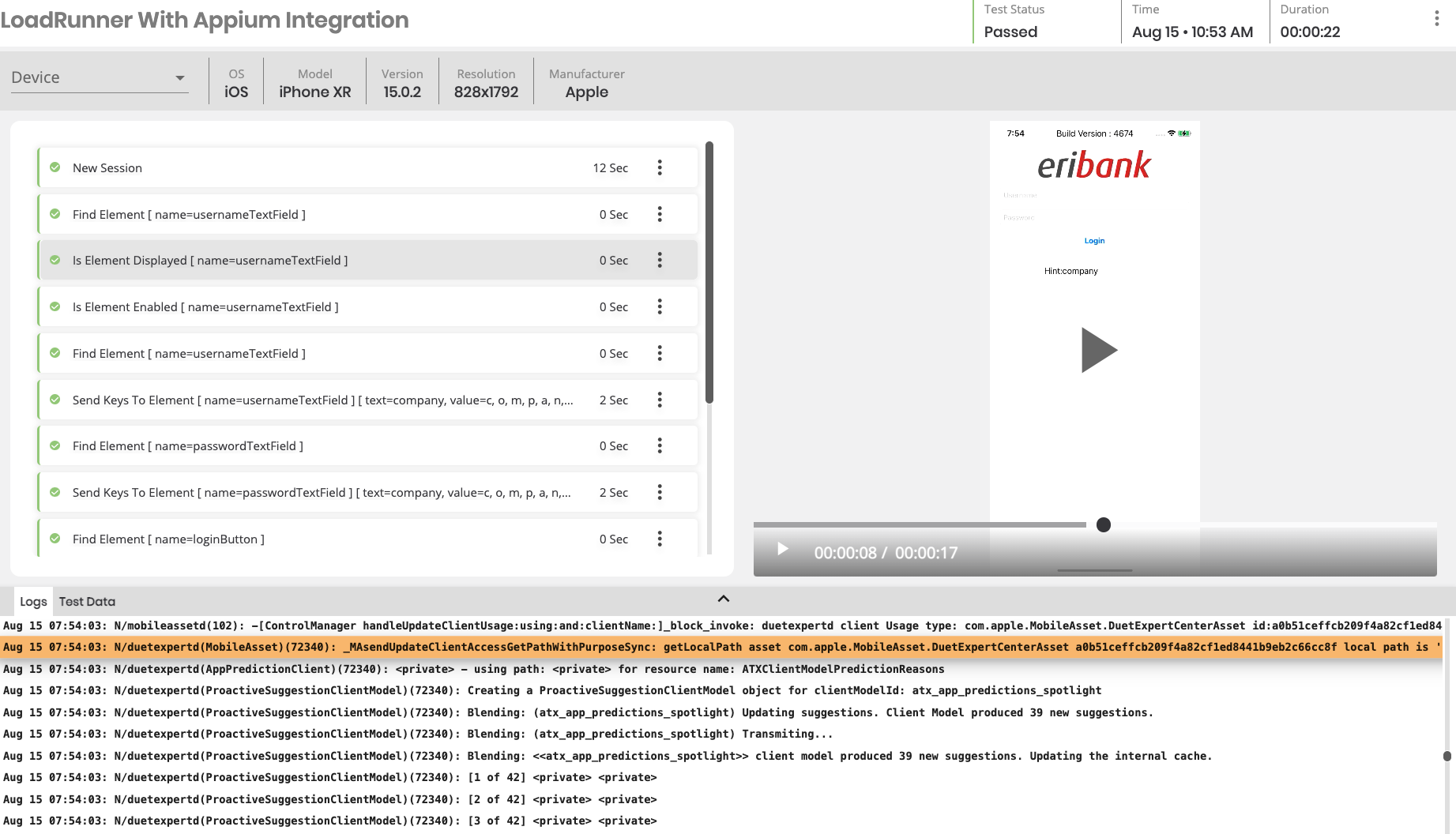Click the Test Status Passed value
The height and width of the screenshot is (834, 1456).
(1010, 32)
